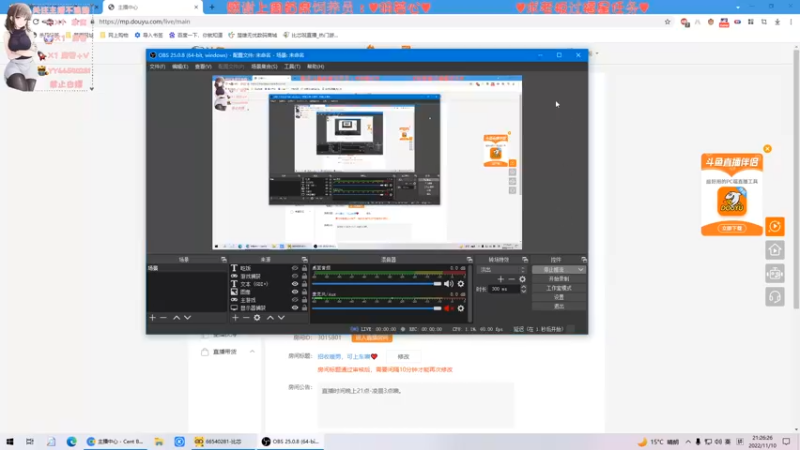Viewport: 800px width, 450px height.
Task: Move scene up in scenes panel
Action: pos(177,317)
